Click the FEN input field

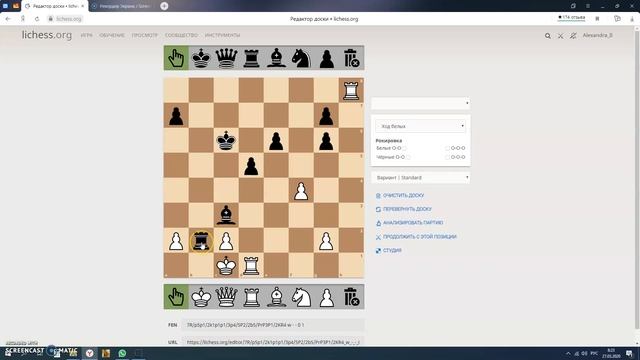[273, 325]
